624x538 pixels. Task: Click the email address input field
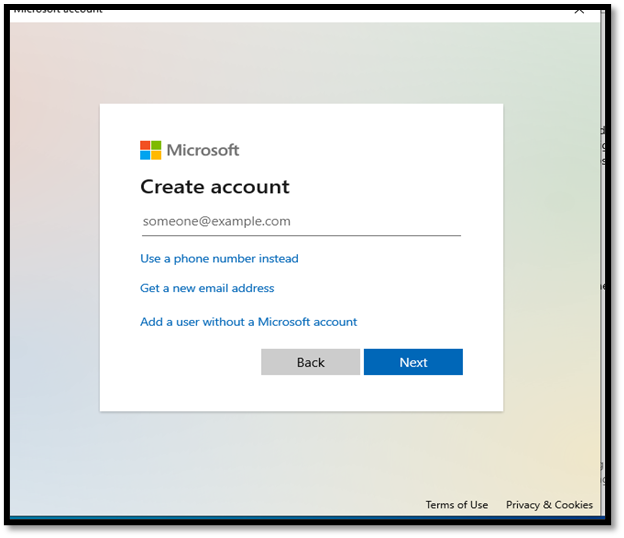click(301, 222)
